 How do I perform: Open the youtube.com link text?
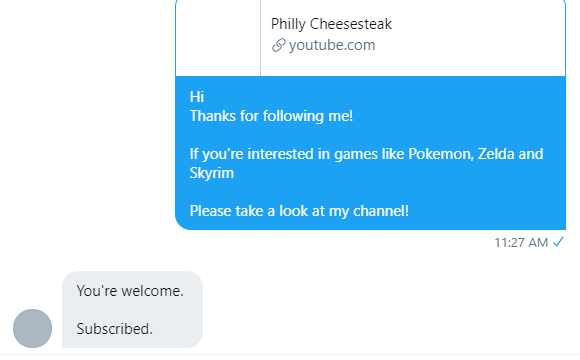[x=332, y=45]
